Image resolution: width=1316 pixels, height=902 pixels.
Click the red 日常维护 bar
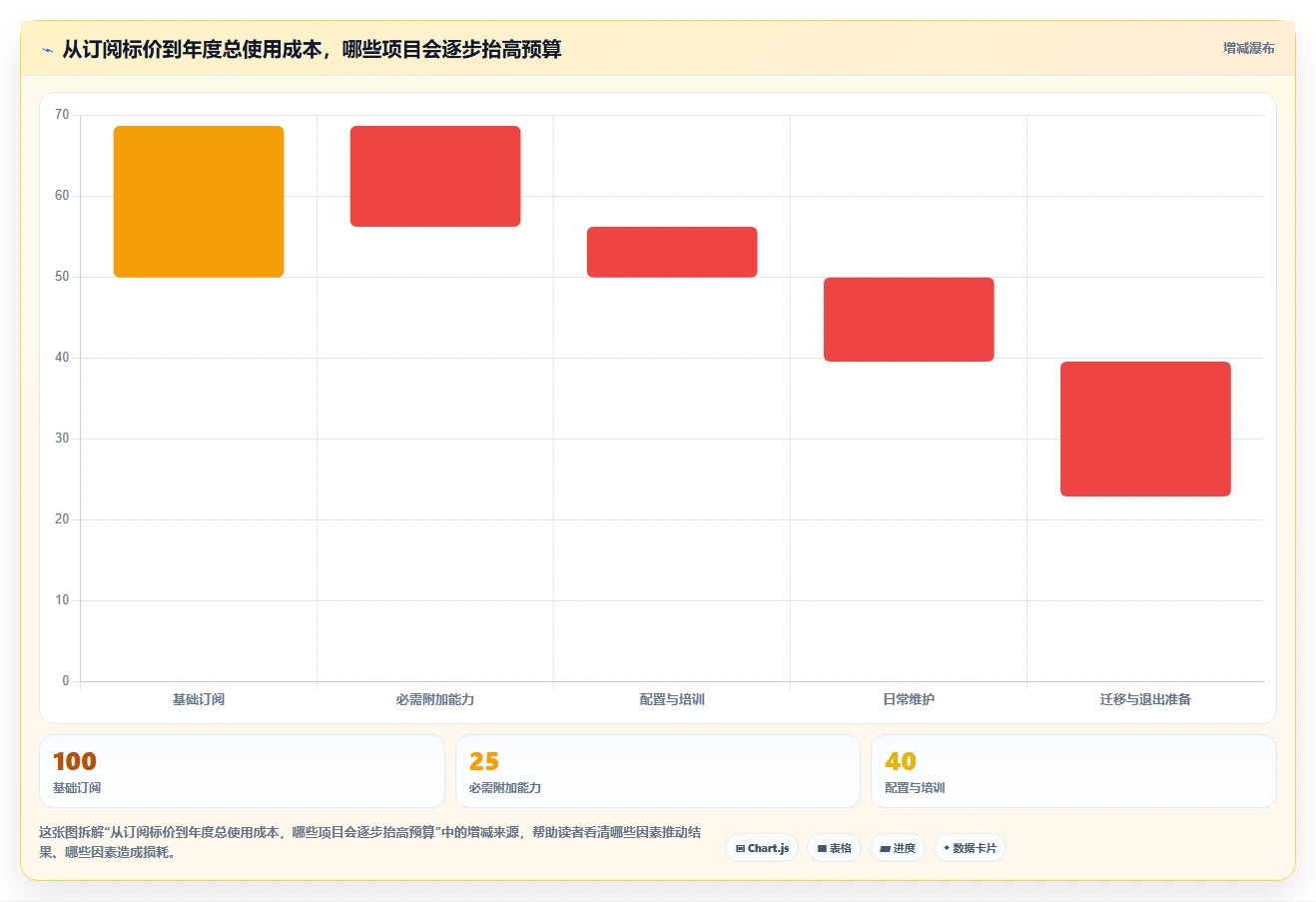click(909, 320)
